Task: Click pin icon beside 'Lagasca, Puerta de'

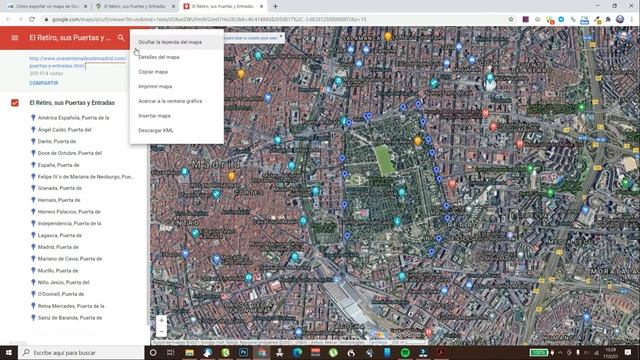Action: pyautogui.click(x=33, y=235)
